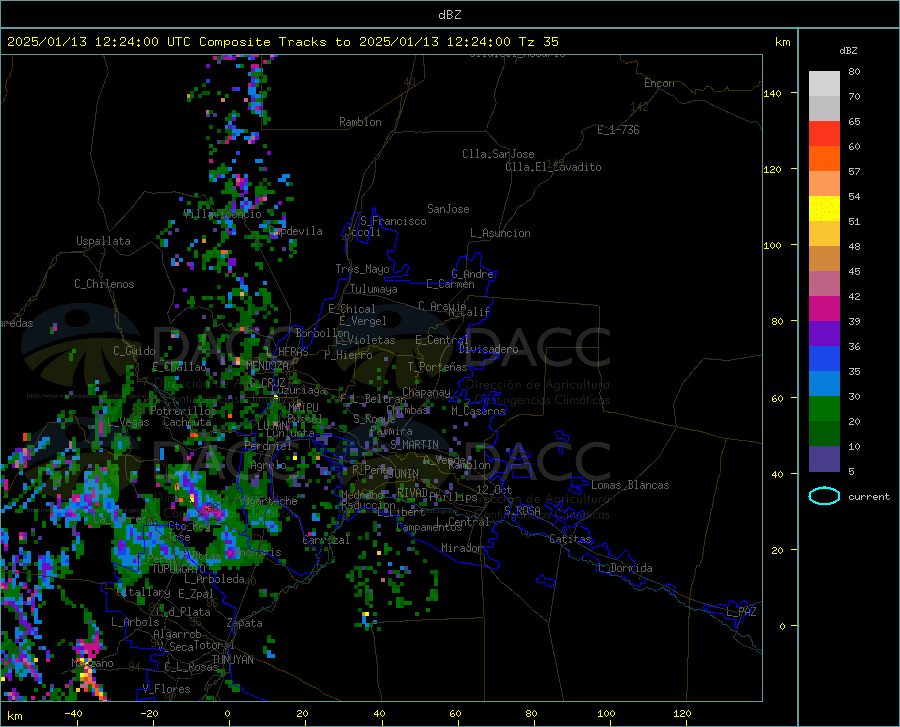This screenshot has height=727, width=900.
Task: Click the 80 dBZ scale value label
Action: (x=854, y=72)
